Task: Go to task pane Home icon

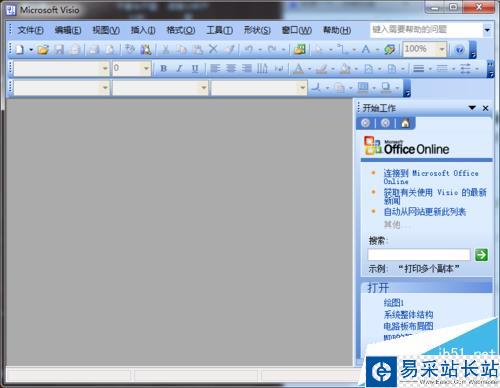Action: pyautogui.click(x=405, y=123)
